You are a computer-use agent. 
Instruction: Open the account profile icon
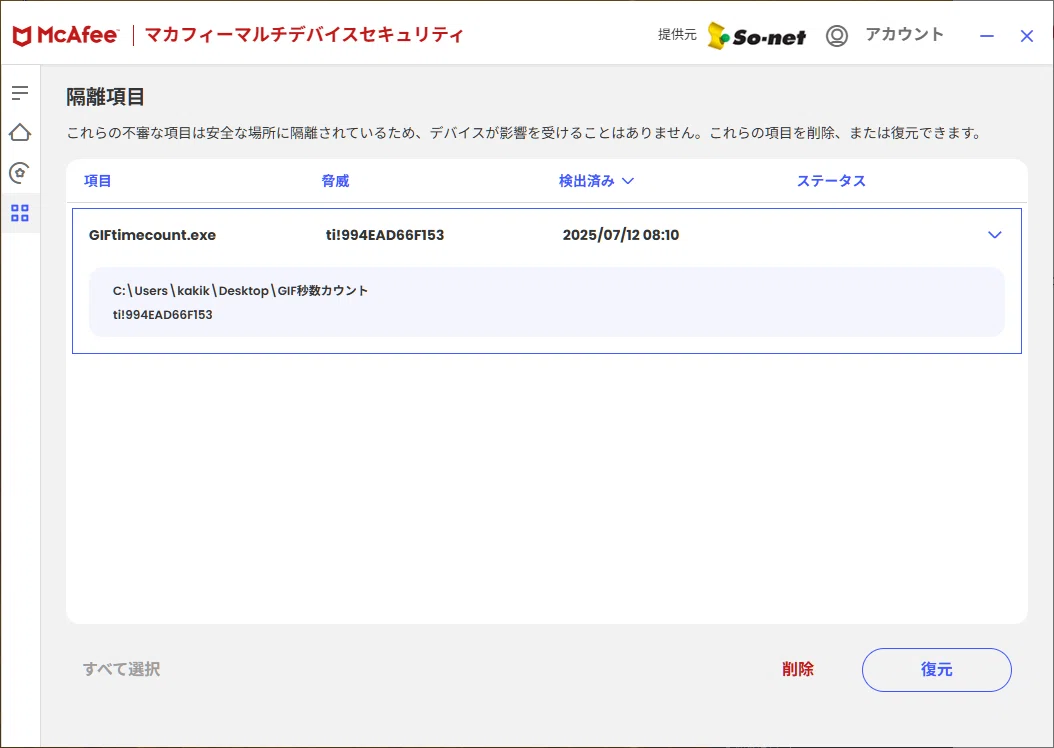pyautogui.click(x=837, y=36)
